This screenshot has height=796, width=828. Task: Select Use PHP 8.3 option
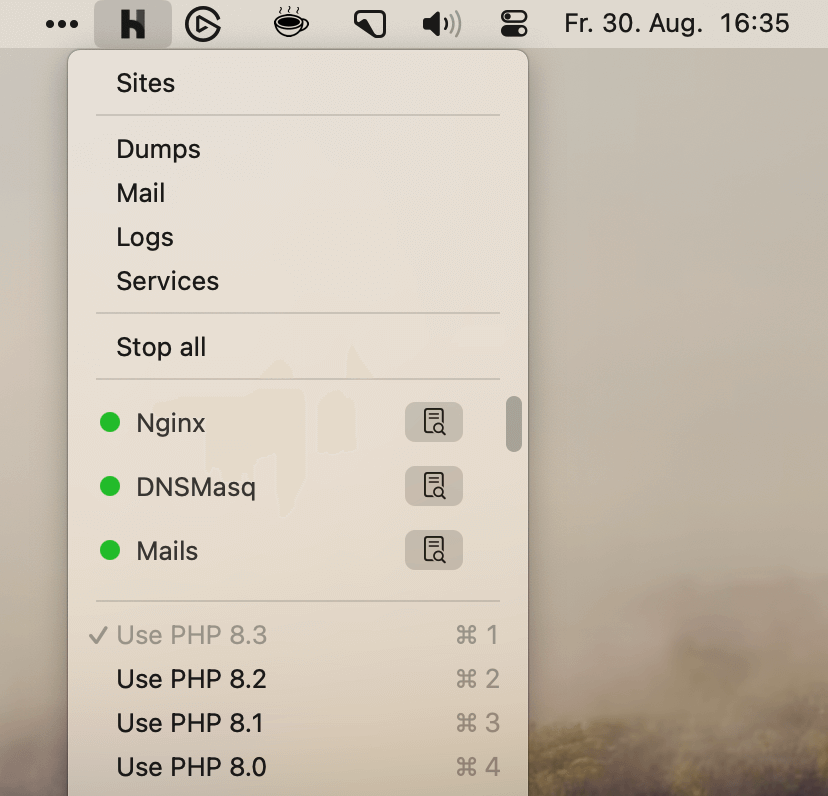click(298, 635)
